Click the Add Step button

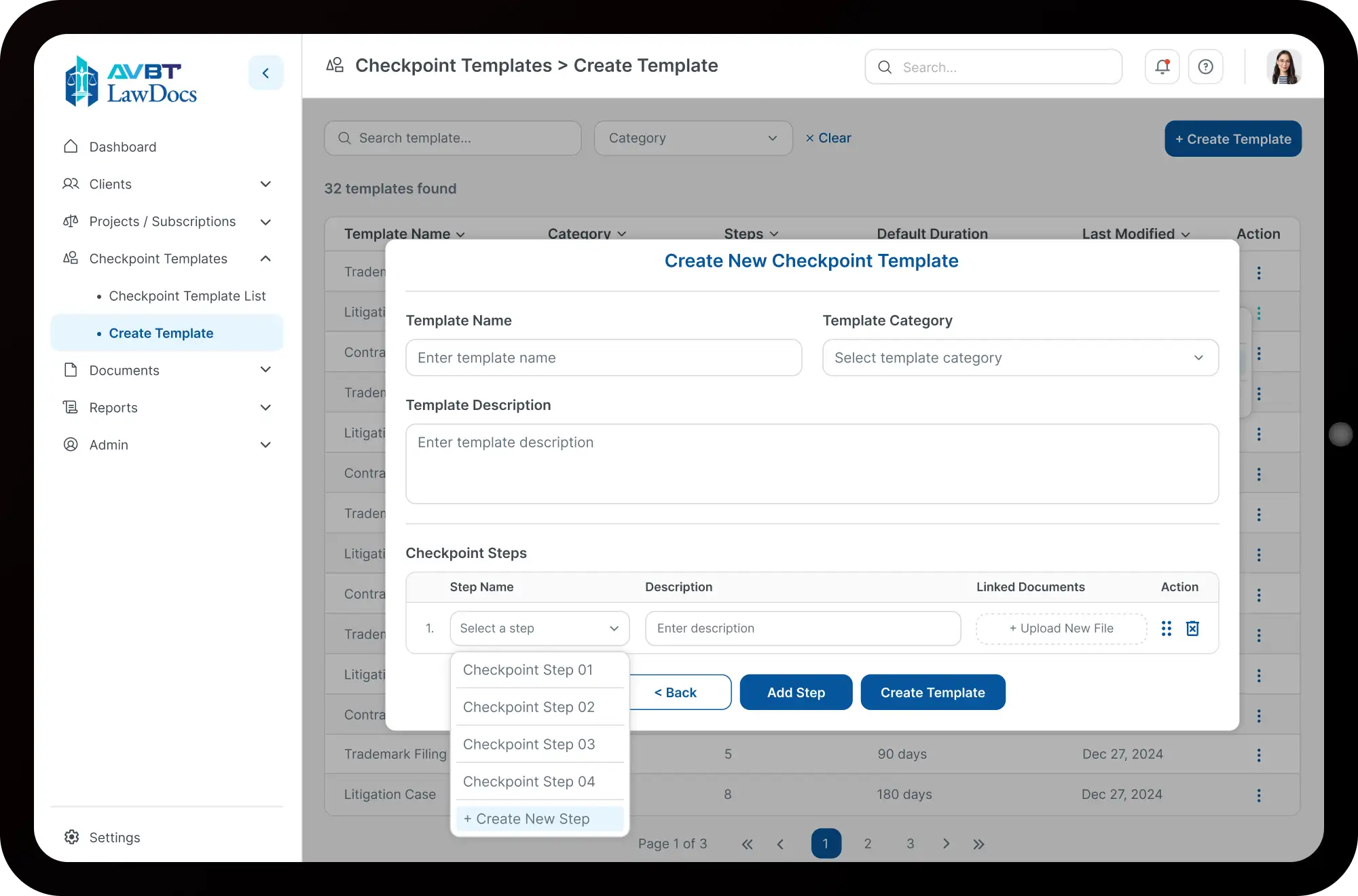(796, 692)
